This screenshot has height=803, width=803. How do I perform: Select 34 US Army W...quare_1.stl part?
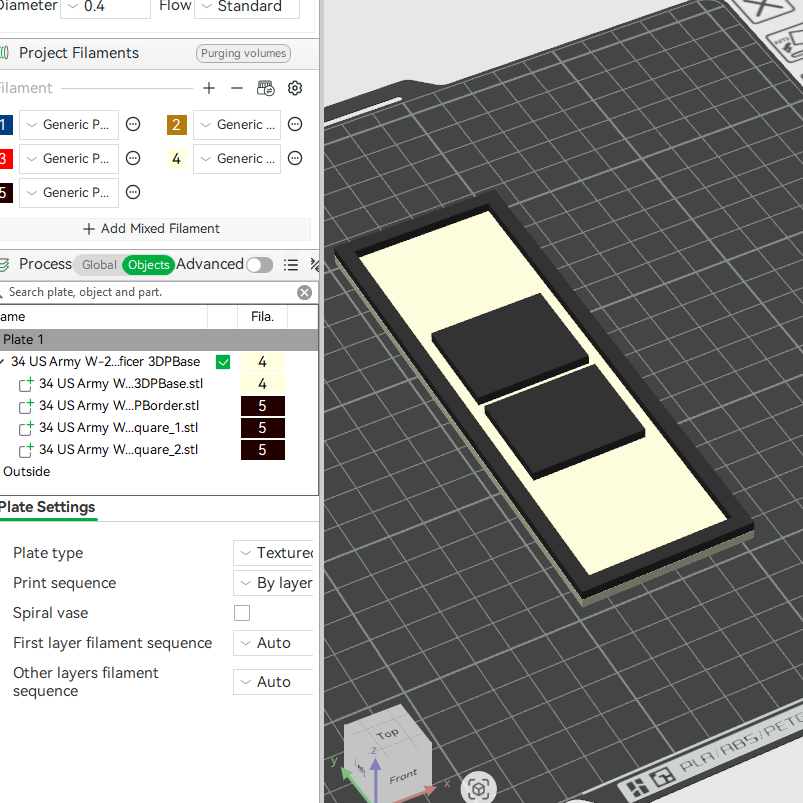(118, 428)
